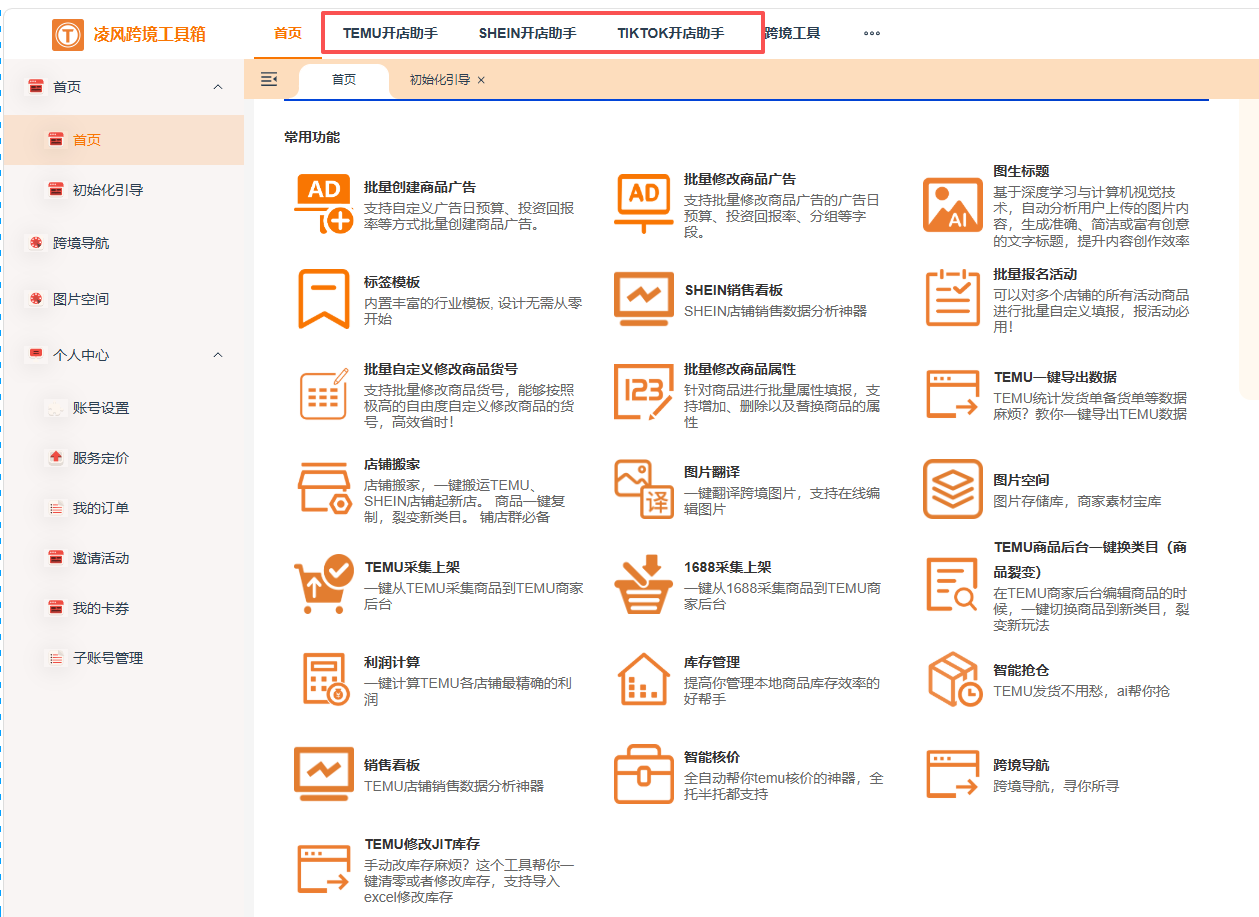Open the TEMU采集上架 cart icon
1259x917 pixels.
pyautogui.click(x=324, y=584)
